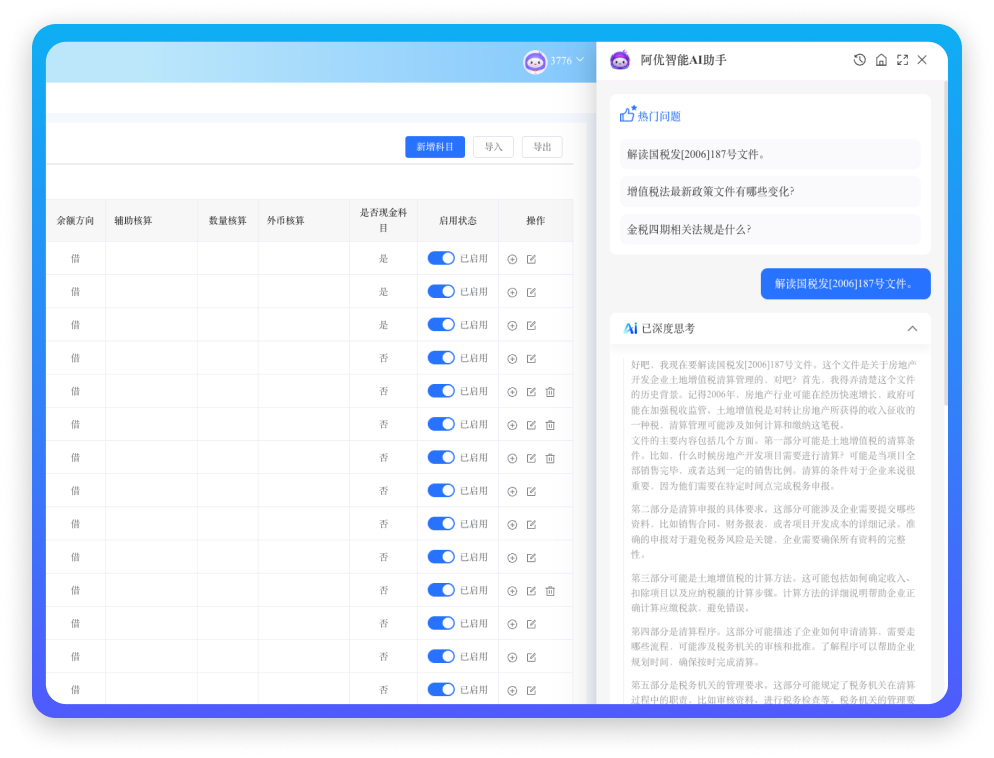Screen dimensions: 994x758
Task: Select hot question 金税四期相关法规是什么?
Action: tap(689, 229)
